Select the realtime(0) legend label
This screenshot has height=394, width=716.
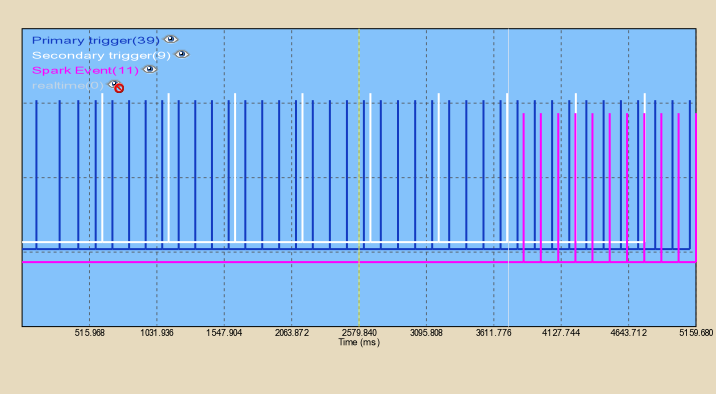(x=68, y=86)
